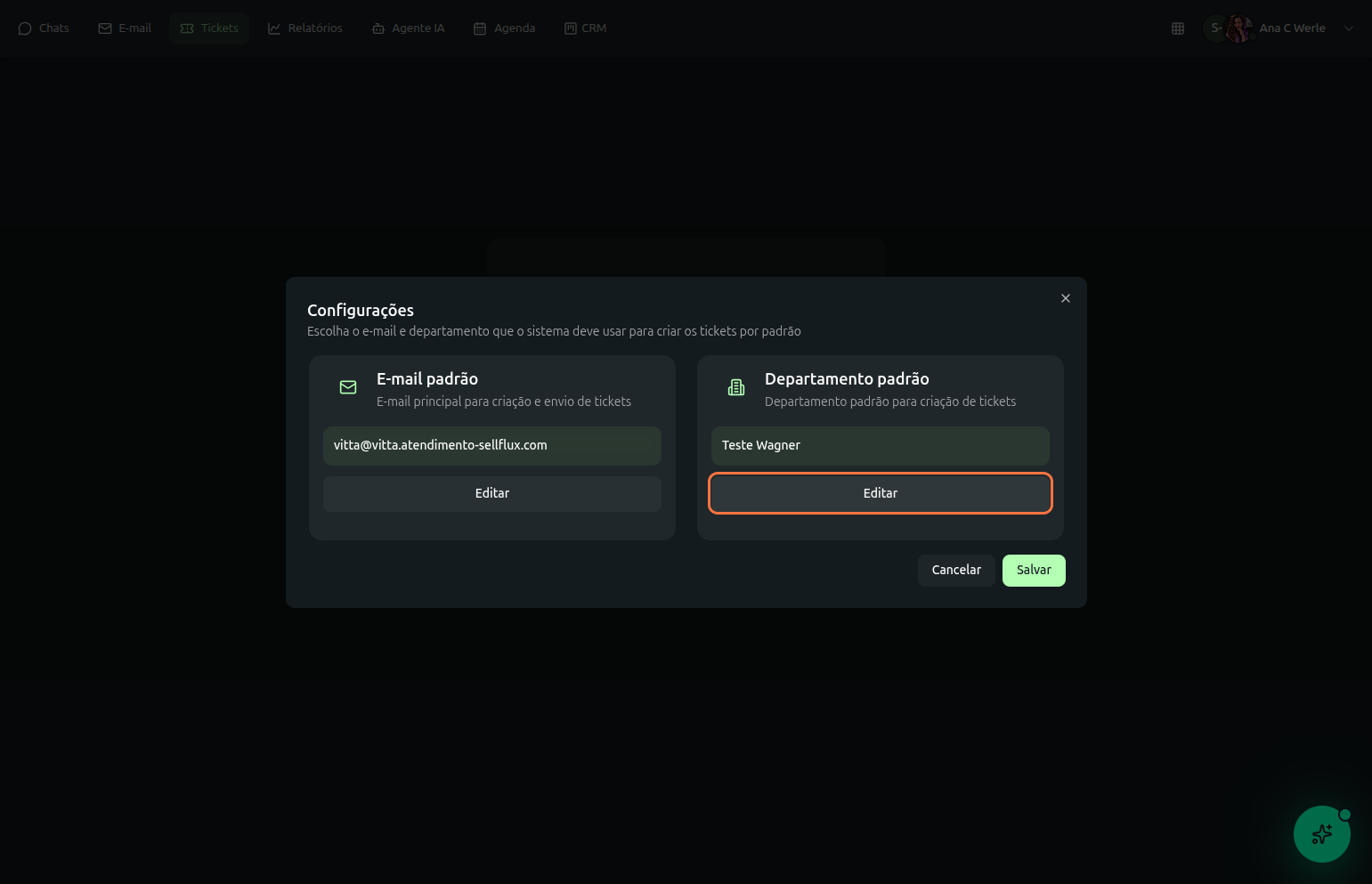Click the envelope icon beside E-mail padrão
Image resolution: width=1372 pixels, height=884 pixels.
click(348, 387)
